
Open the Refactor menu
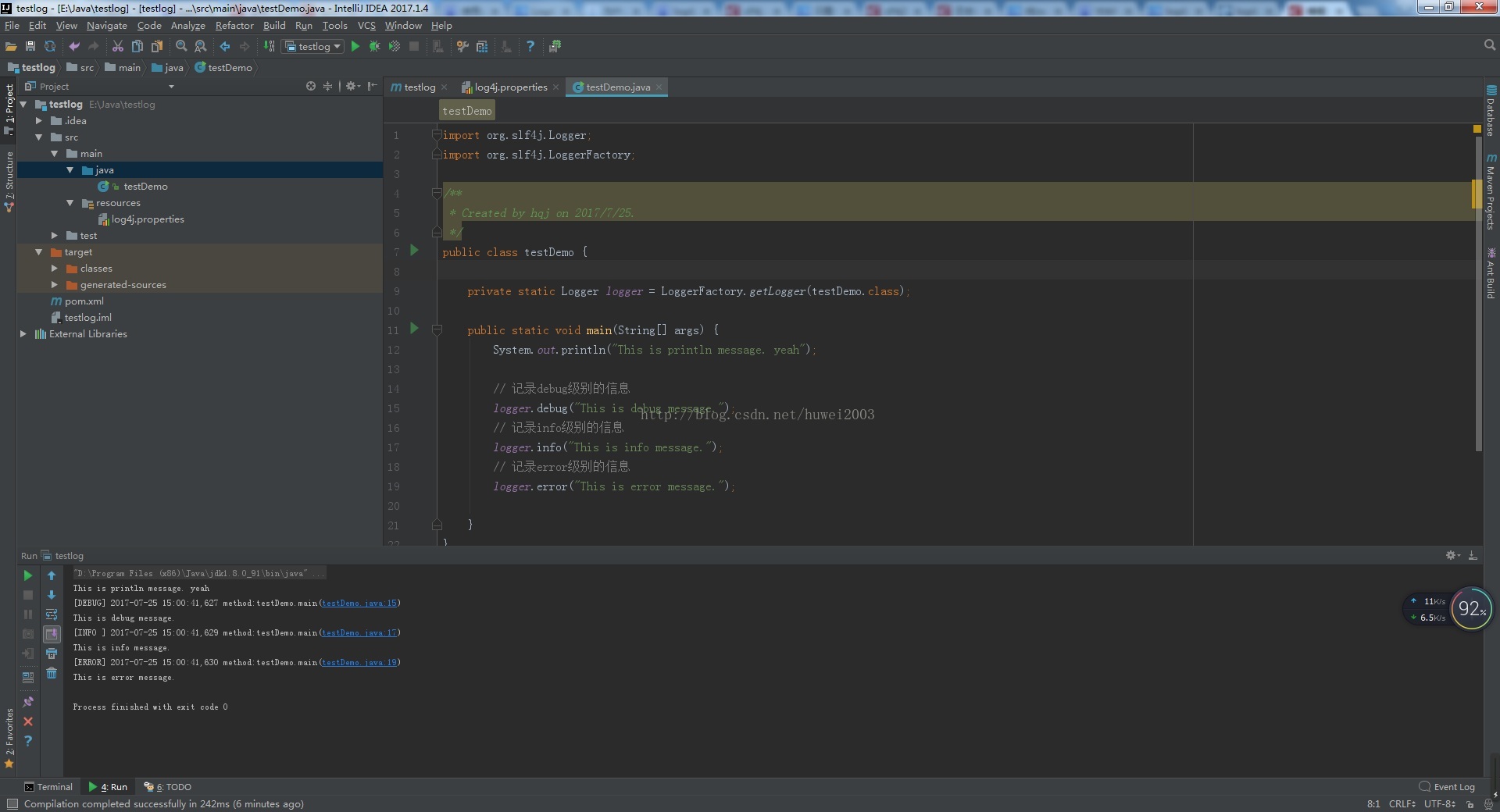point(234,26)
